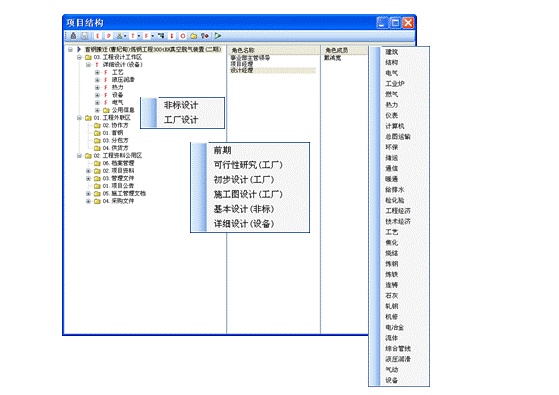This screenshot has width=559, height=395.
Task: Select the 项目经理 role row
Action: [x=242, y=64]
